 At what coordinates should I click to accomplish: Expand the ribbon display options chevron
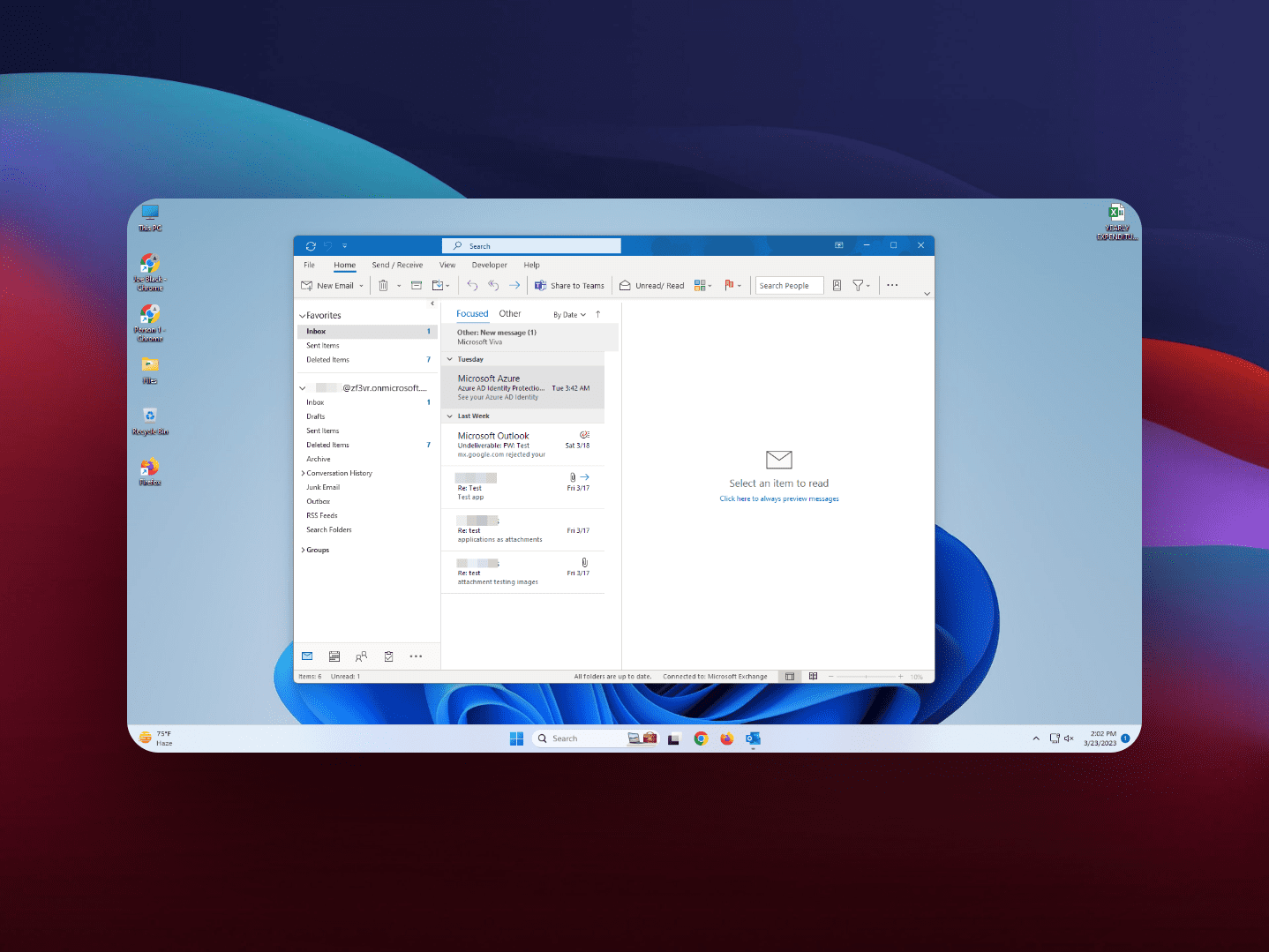[927, 294]
